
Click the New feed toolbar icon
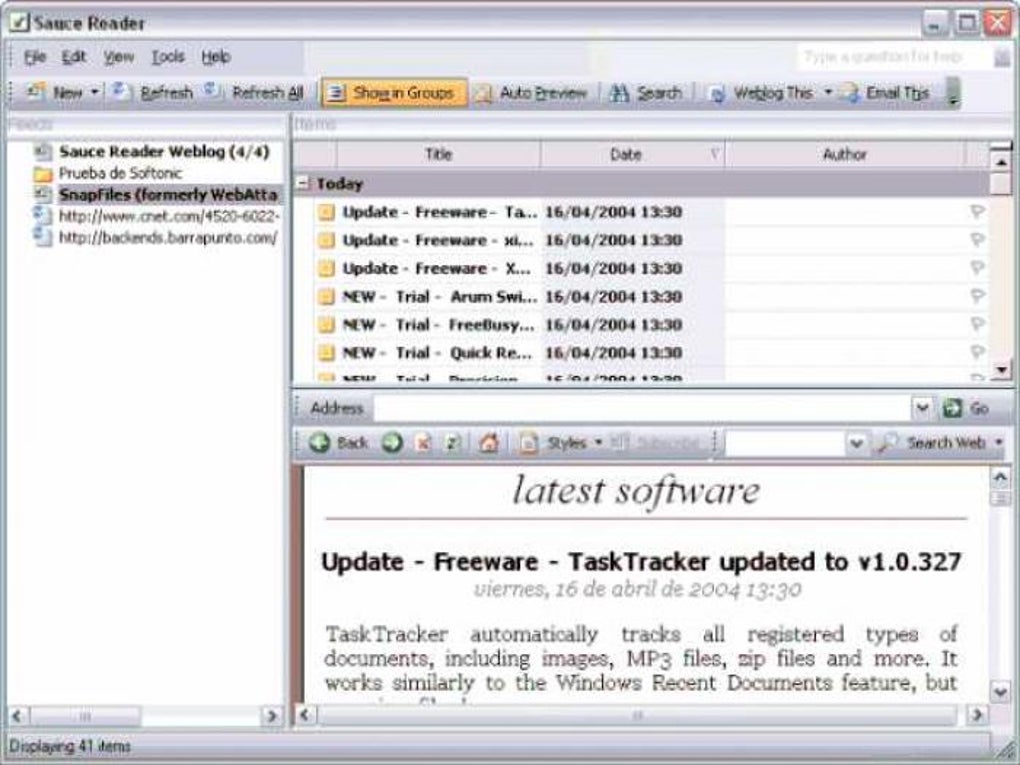(36, 93)
